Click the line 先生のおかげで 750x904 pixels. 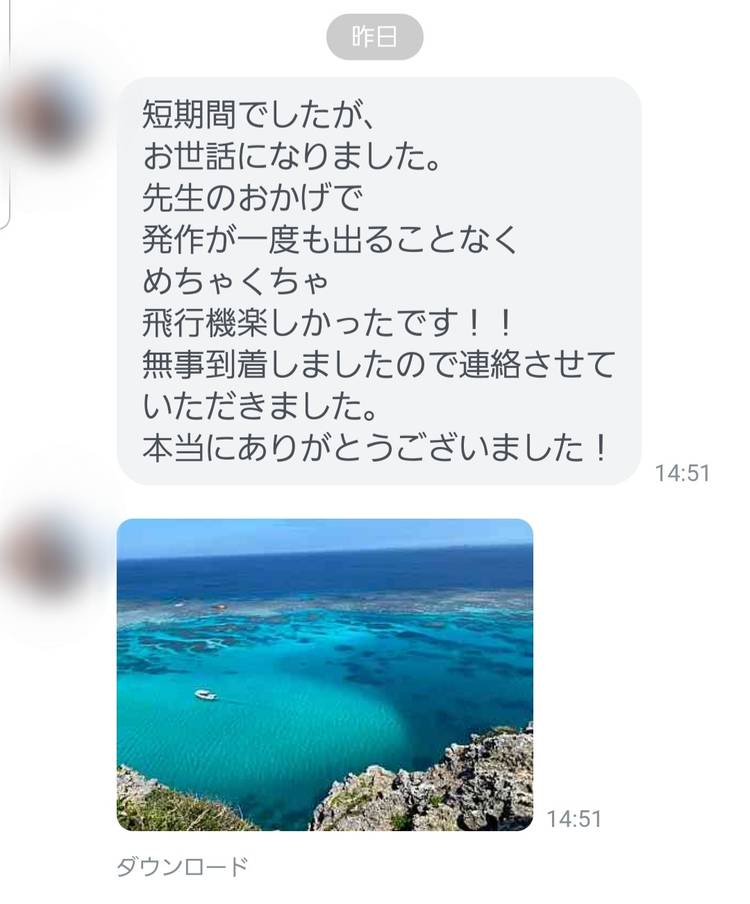pos(252,198)
